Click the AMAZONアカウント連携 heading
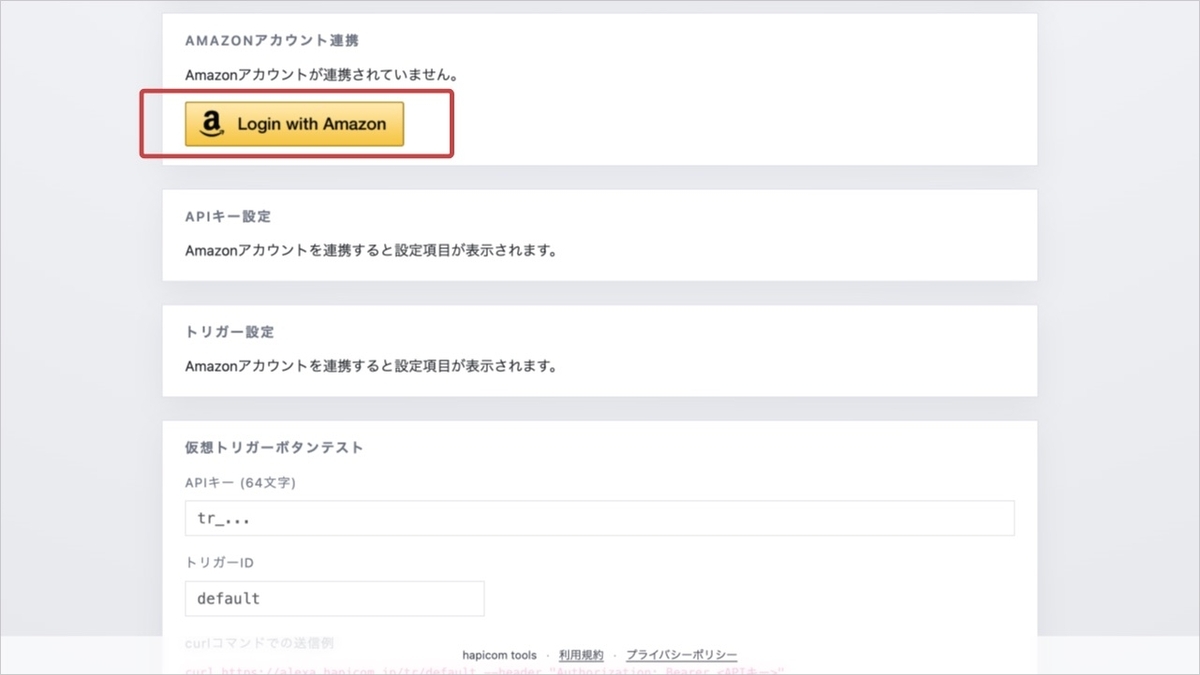The image size is (1200, 675). point(272,41)
